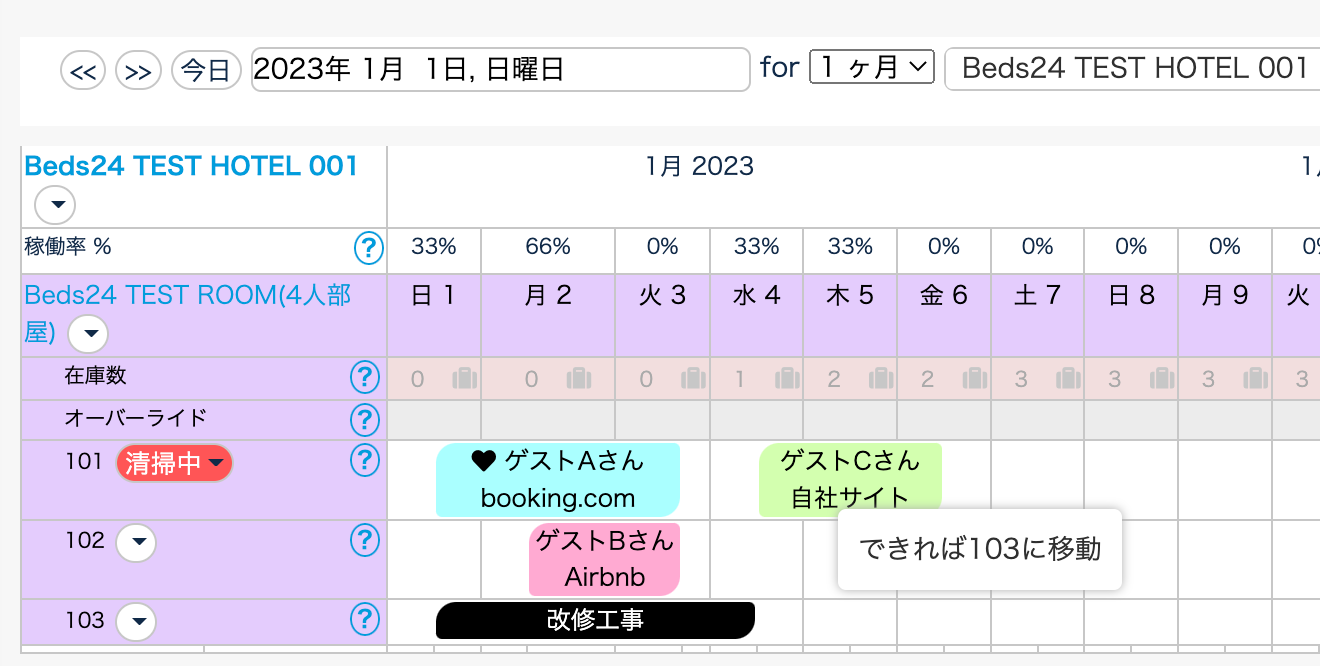Viewport: 1320px width, 666px height.
Task: Click help icon beside オーバーライド
Action: (365, 418)
